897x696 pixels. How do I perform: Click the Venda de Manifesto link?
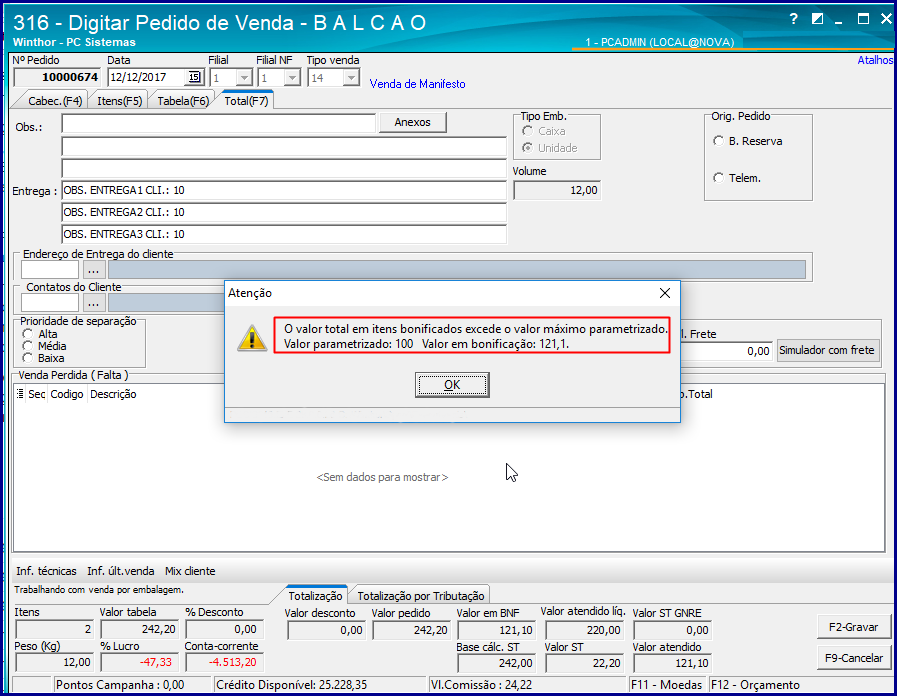[x=417, y=83]
